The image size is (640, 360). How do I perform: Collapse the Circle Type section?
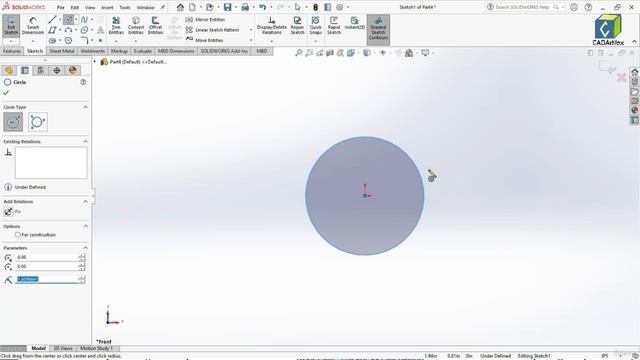click(85, 107)
